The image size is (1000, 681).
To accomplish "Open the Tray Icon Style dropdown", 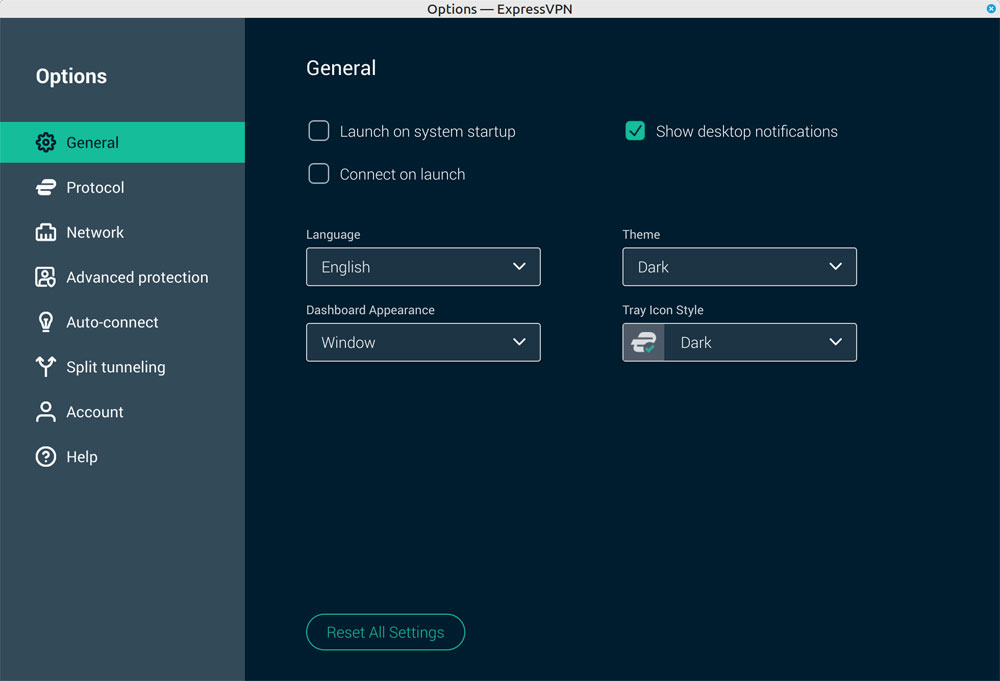I will [x=740, y=342].
